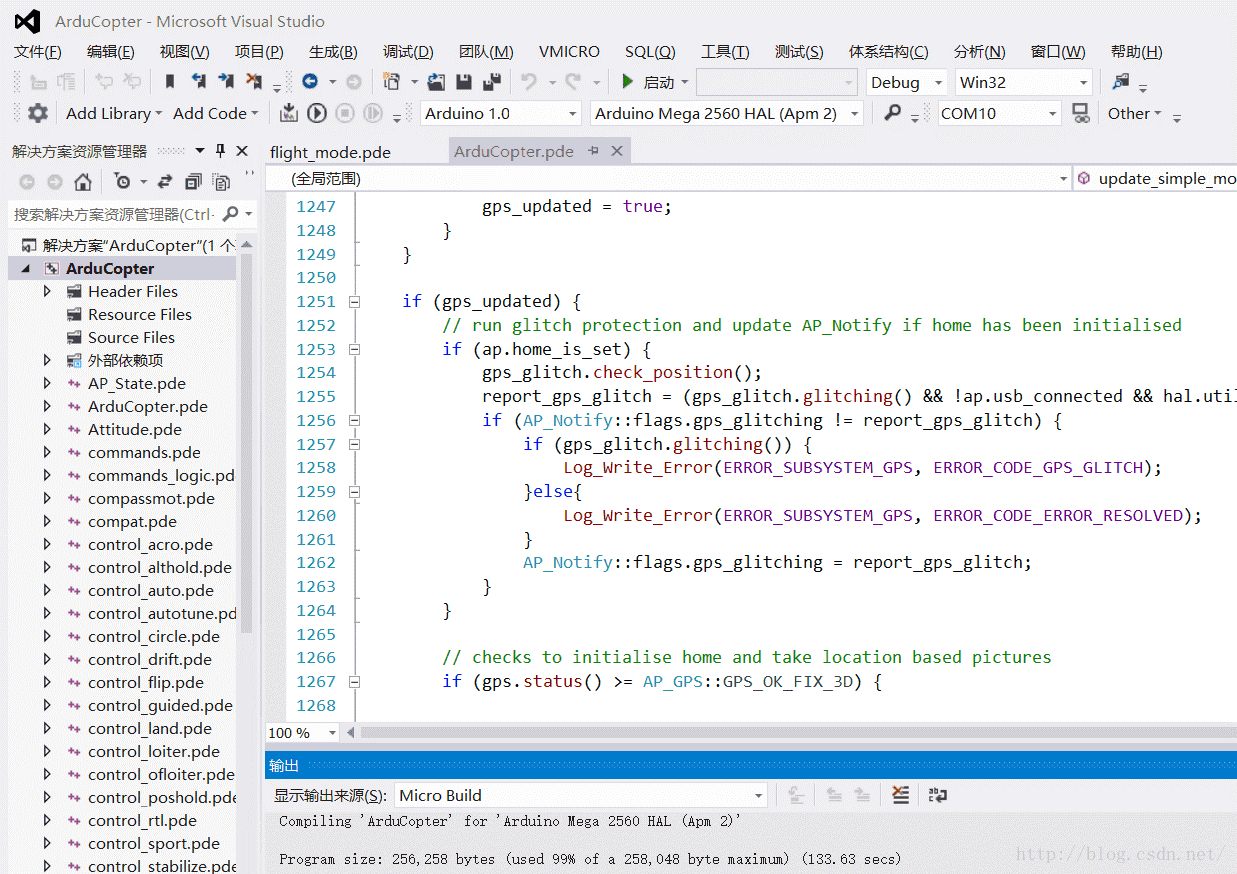
Task: Toggle bookmark icon in the toolbar
Action: [170, 82]
